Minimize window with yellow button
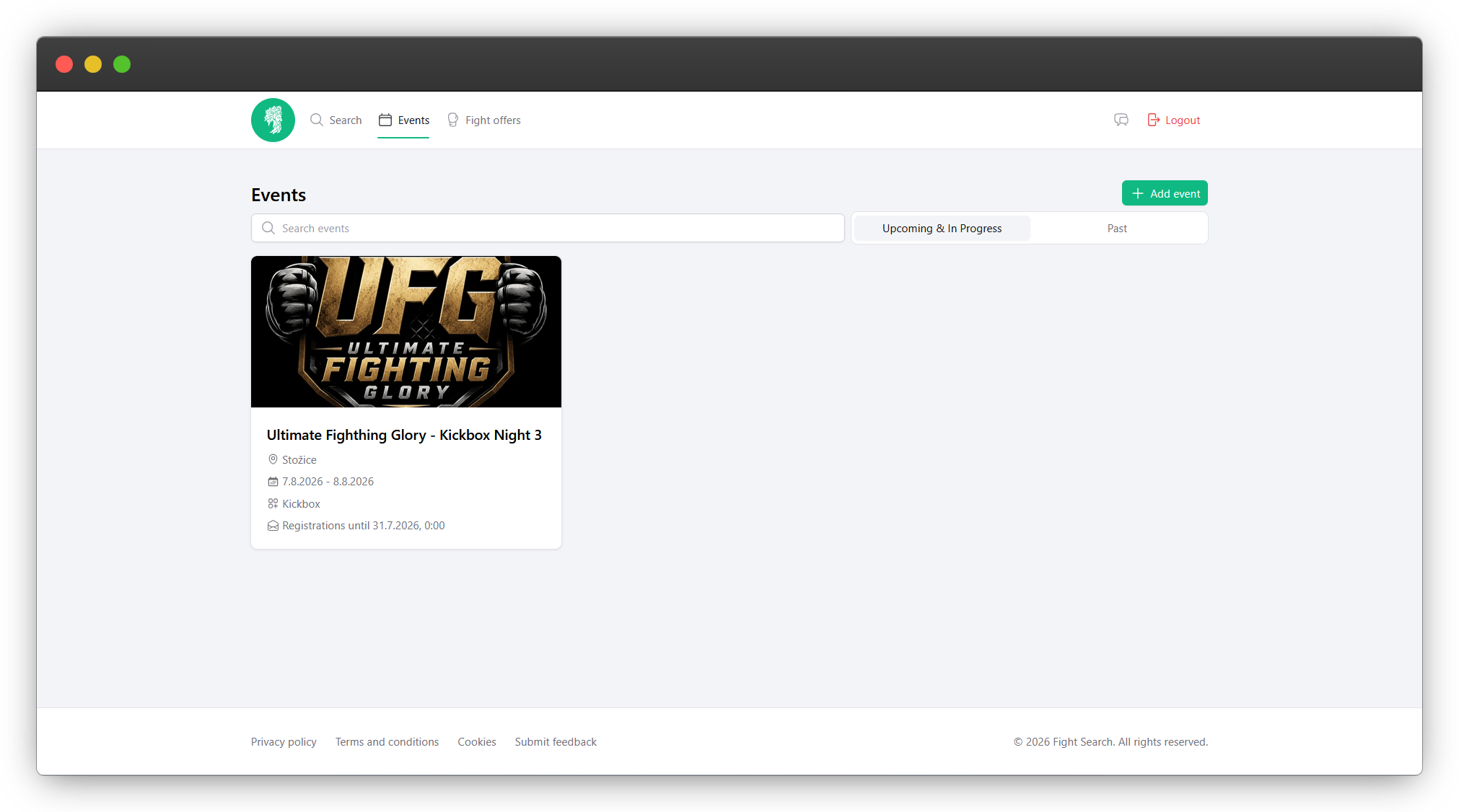Image resolution: width=1459 pixels, height=812 pixels. 93,64
